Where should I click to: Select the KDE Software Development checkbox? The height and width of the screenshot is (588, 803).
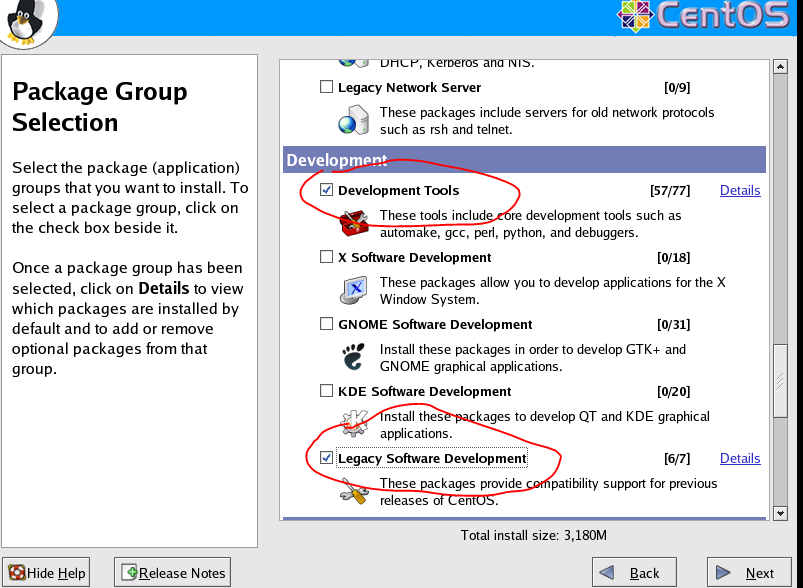click(326, 391)
